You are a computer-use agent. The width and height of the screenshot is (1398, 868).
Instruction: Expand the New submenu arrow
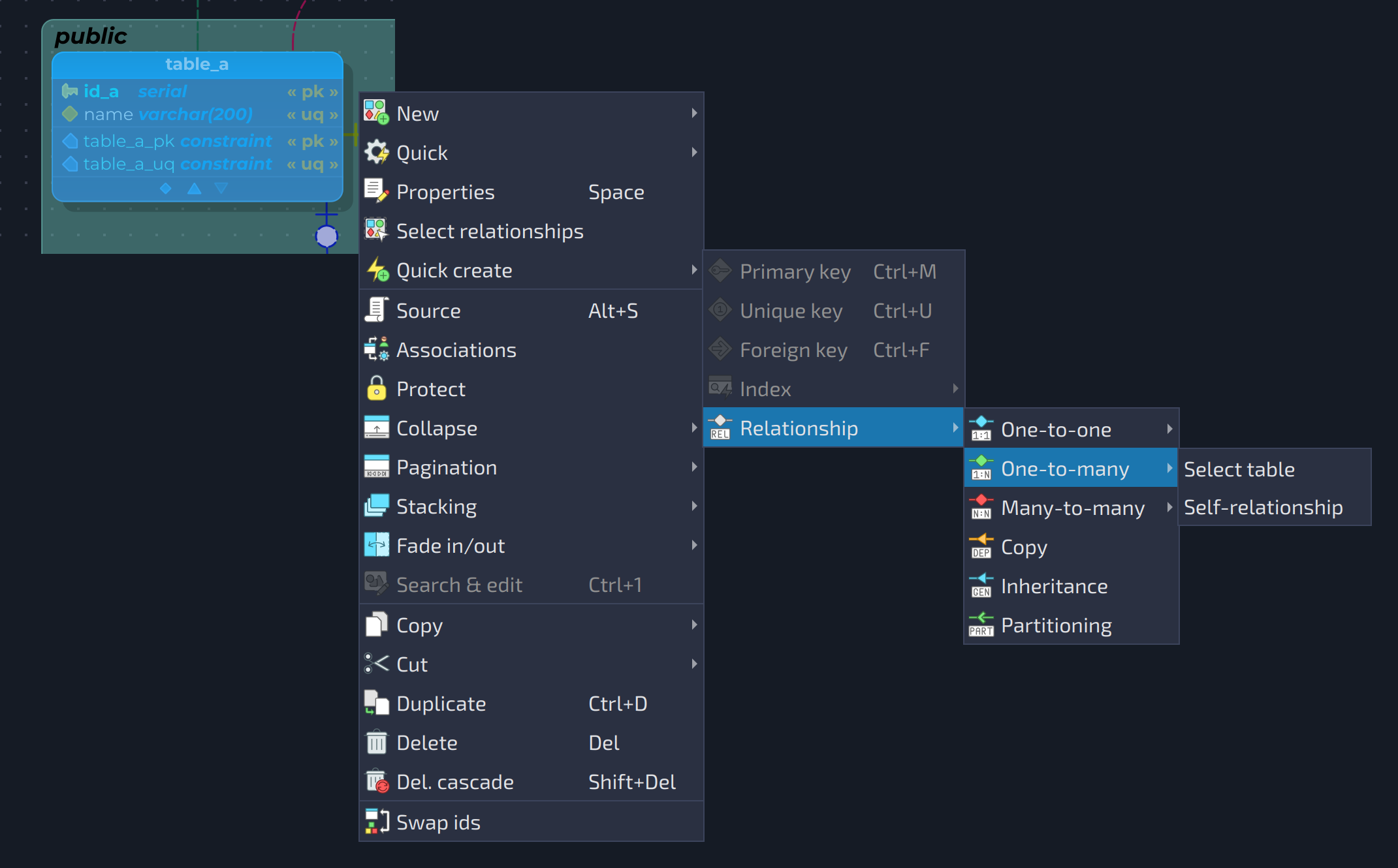[x=694, y=113]
